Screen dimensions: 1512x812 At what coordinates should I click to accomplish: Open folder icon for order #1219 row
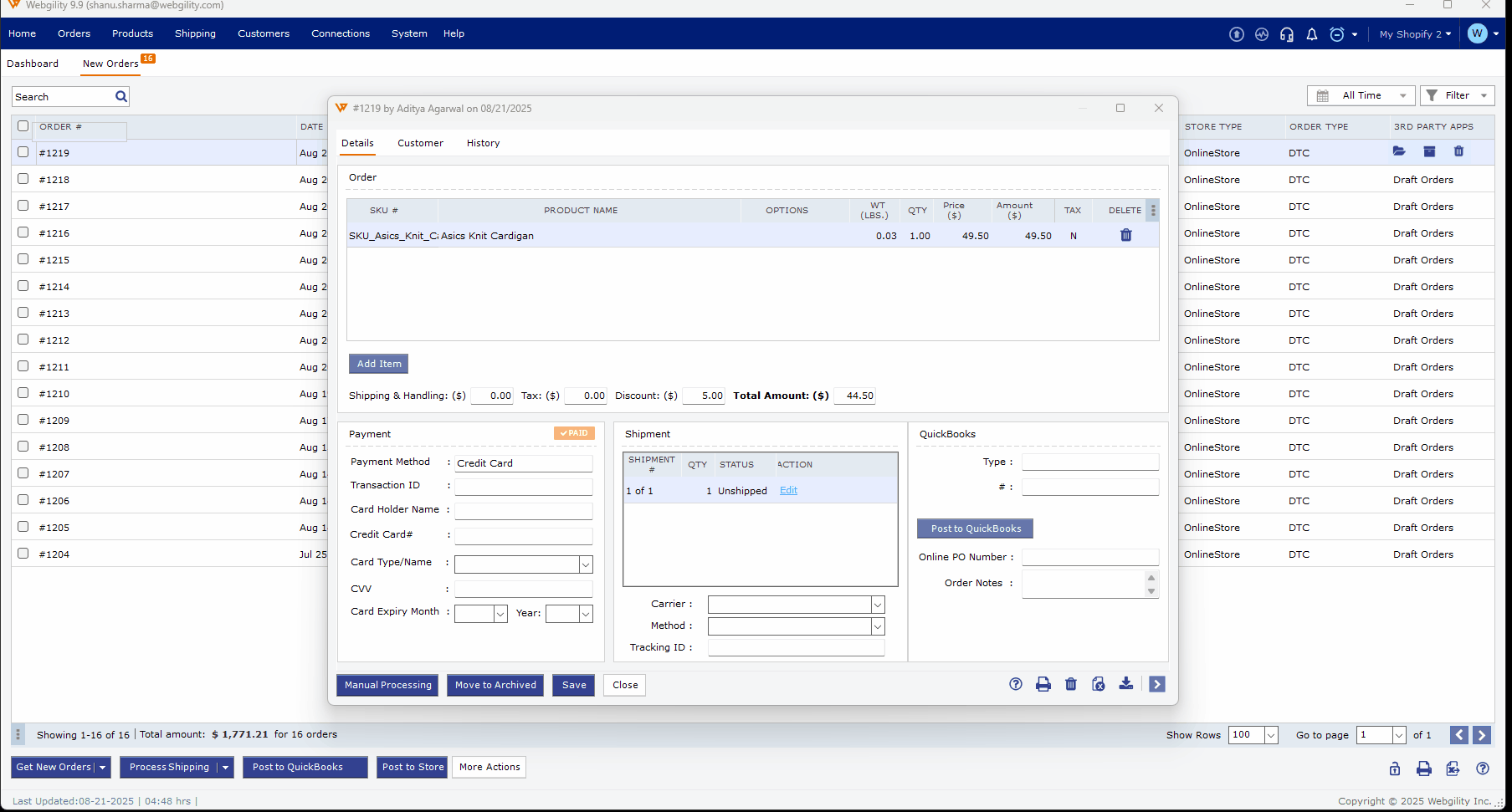(1398, 152)
